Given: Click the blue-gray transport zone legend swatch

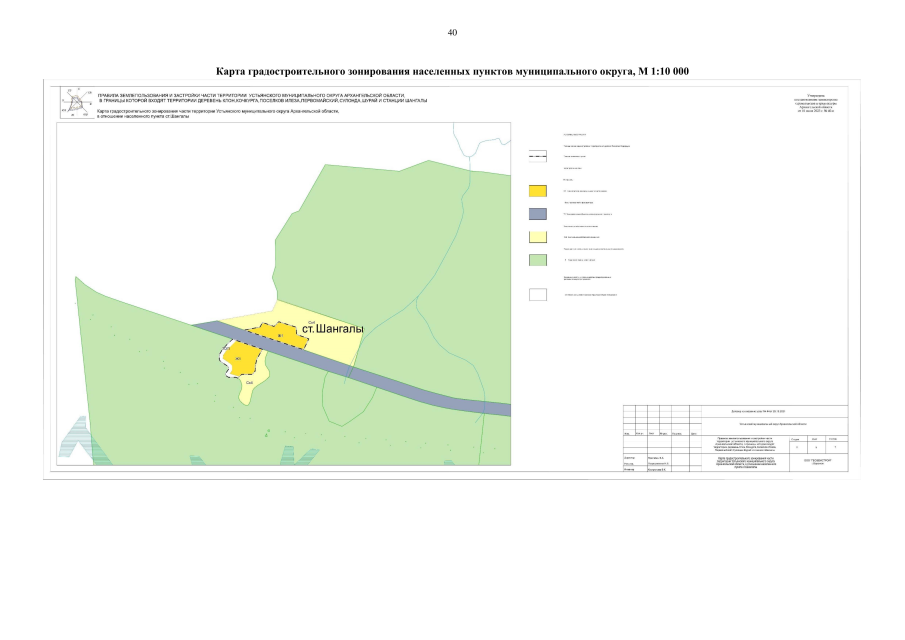Looking at the screenshot, I should coord(537,214).
